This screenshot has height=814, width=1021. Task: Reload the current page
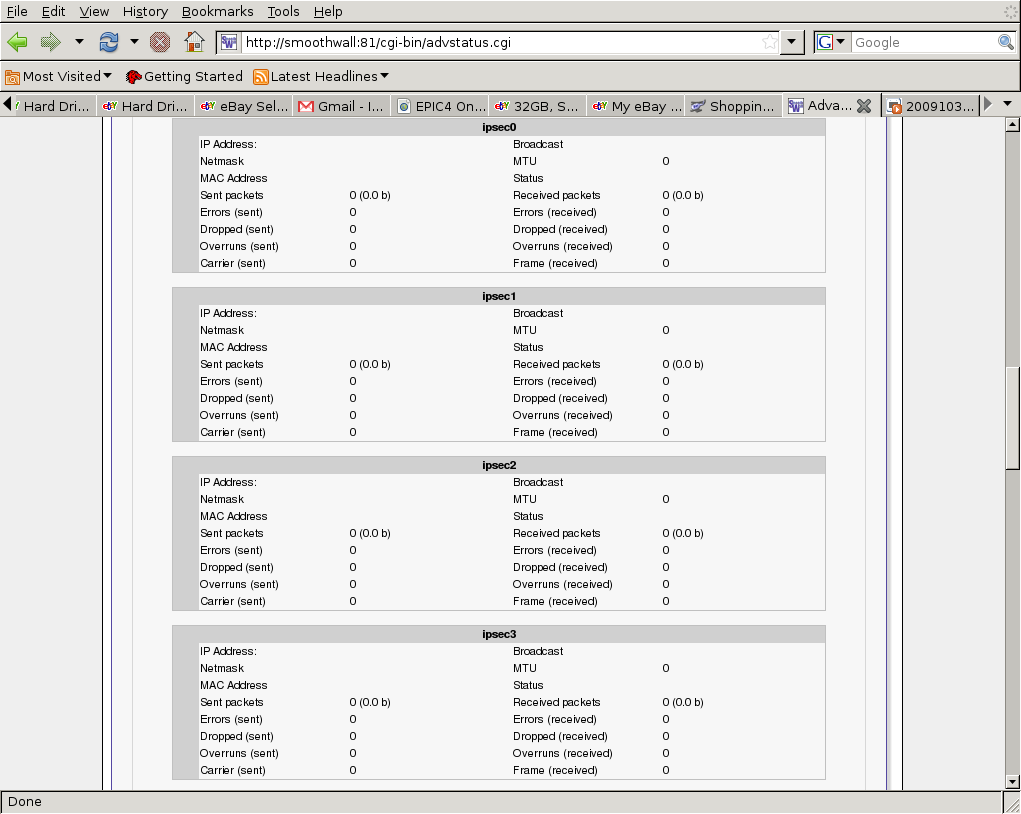(108, 42)
